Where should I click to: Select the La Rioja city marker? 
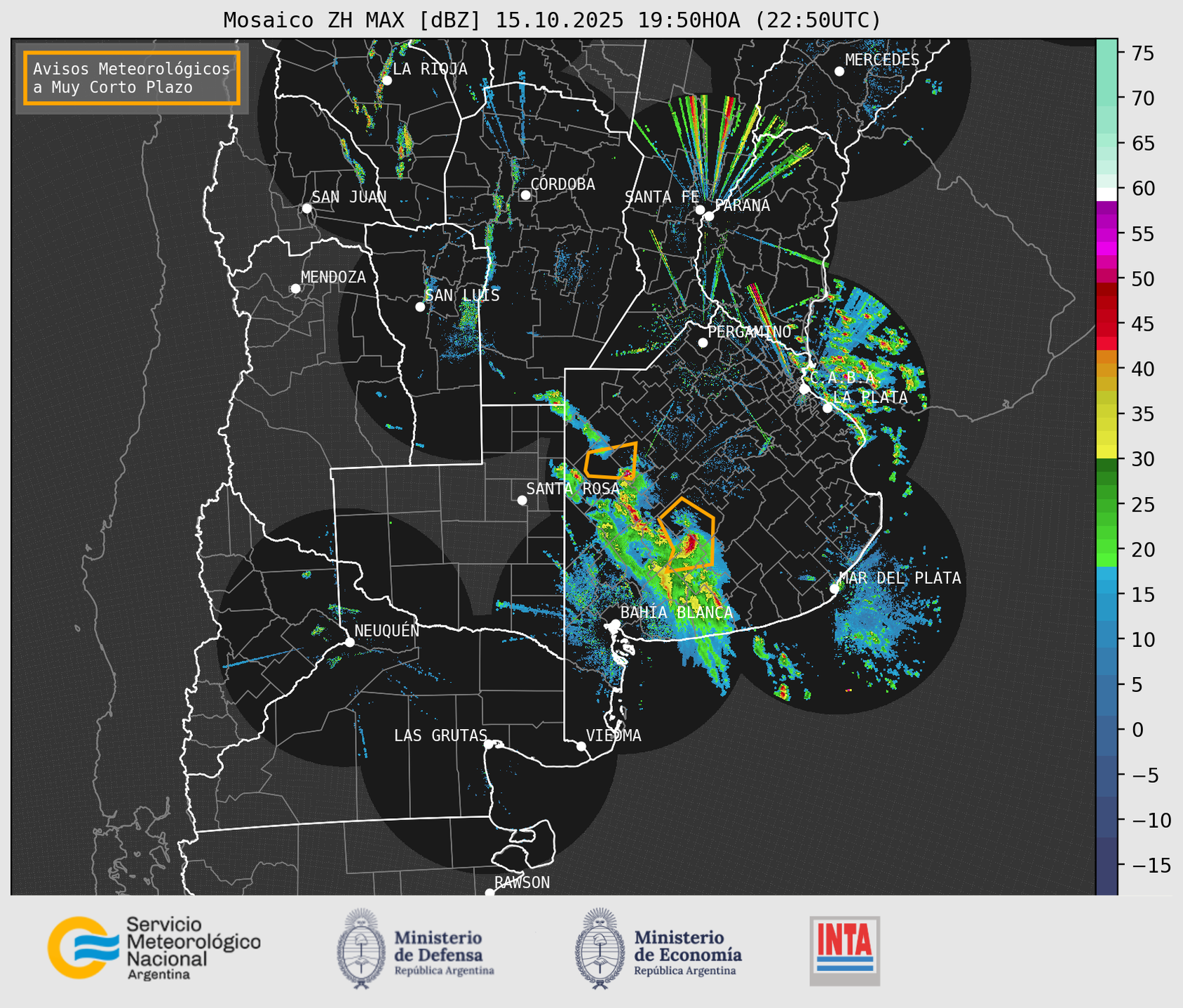[x=386, y=81]
